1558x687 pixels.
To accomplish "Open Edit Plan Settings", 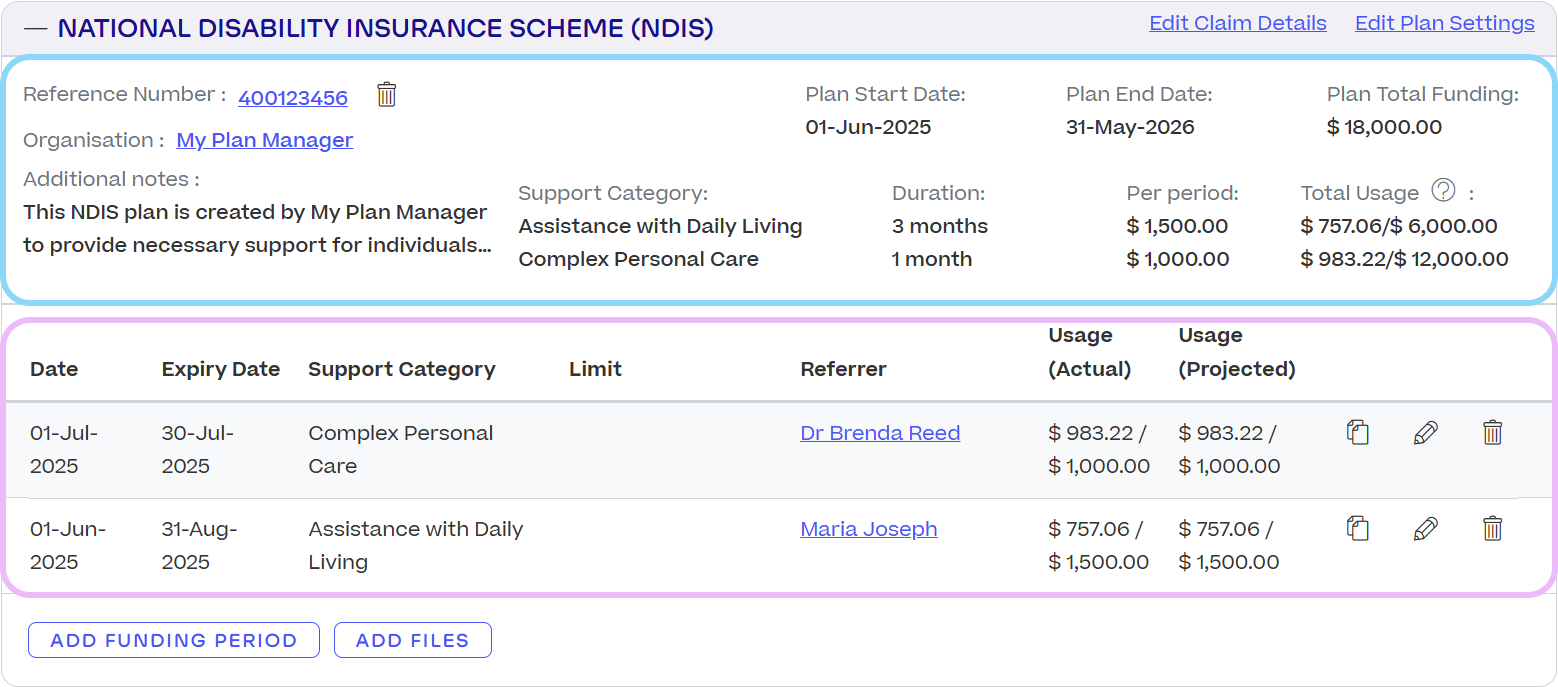I will (x=1444, y=23).
